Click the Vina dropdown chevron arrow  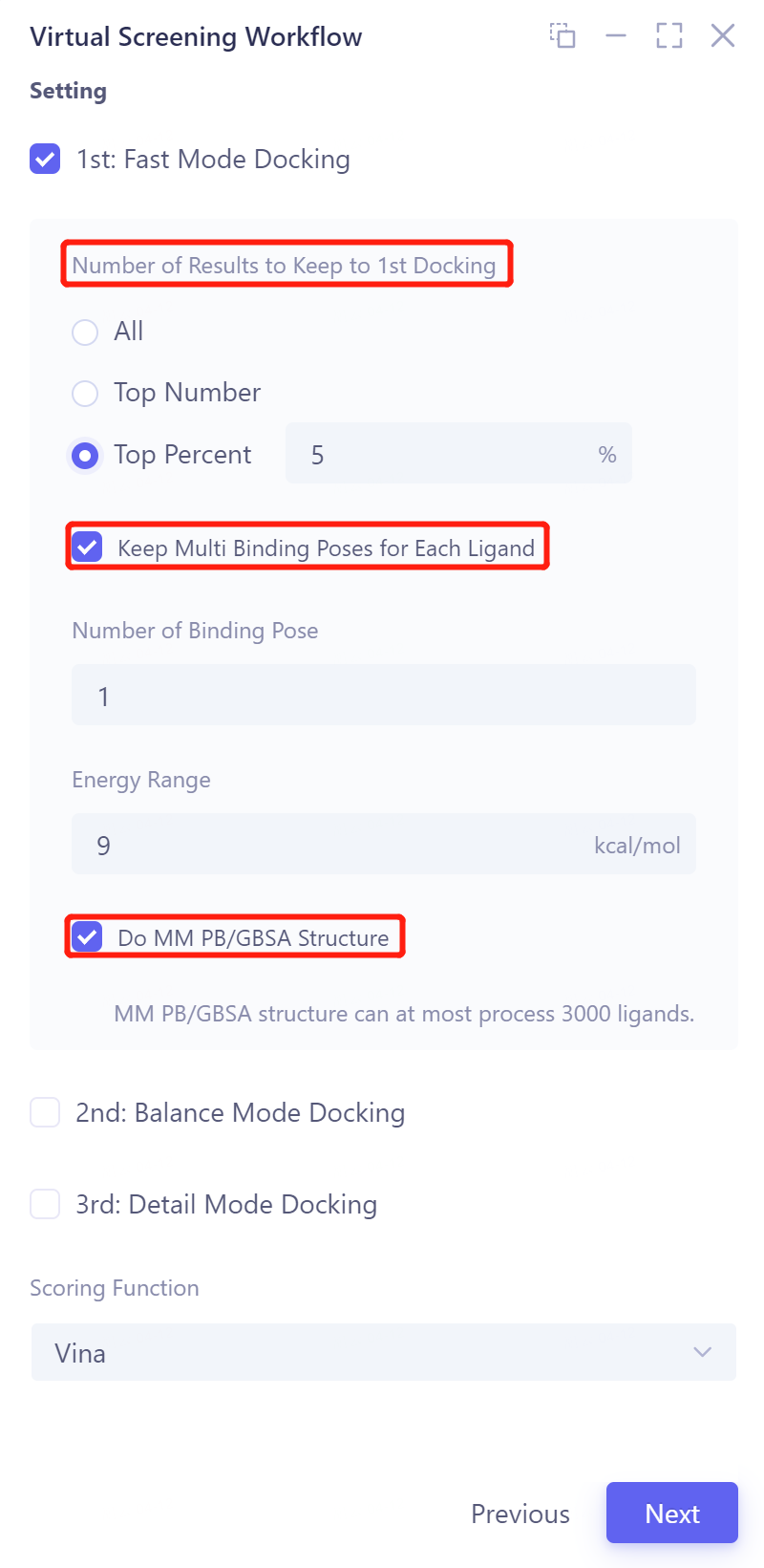(703, 1352)
